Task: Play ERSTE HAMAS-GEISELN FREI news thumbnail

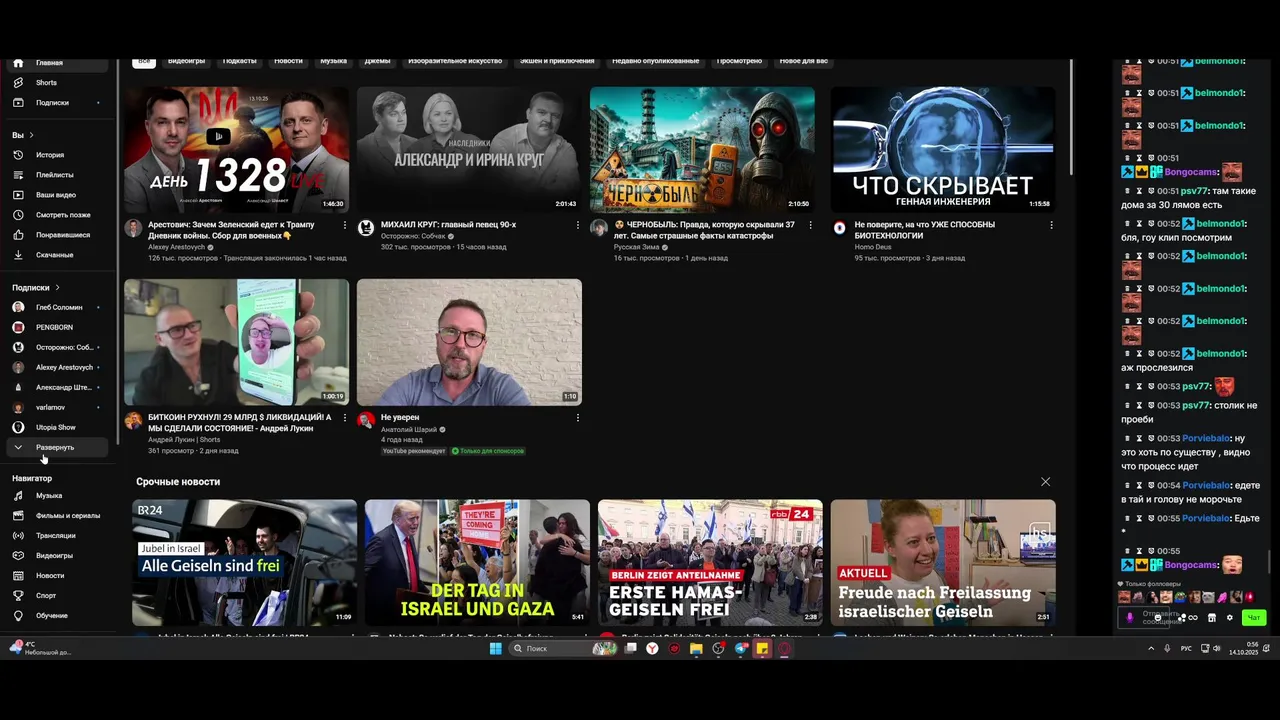Action: coord(710,563)
